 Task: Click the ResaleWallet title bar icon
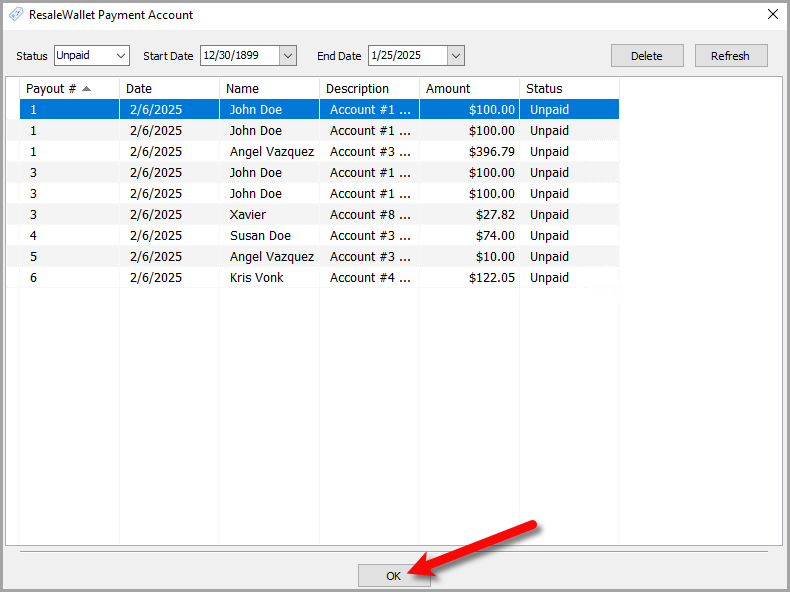click(16, 14)
